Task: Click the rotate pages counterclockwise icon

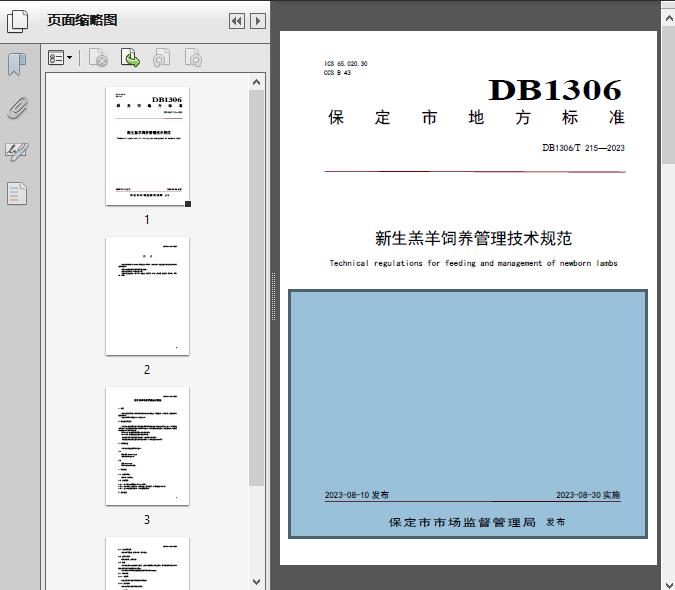Action: point(161,58)
